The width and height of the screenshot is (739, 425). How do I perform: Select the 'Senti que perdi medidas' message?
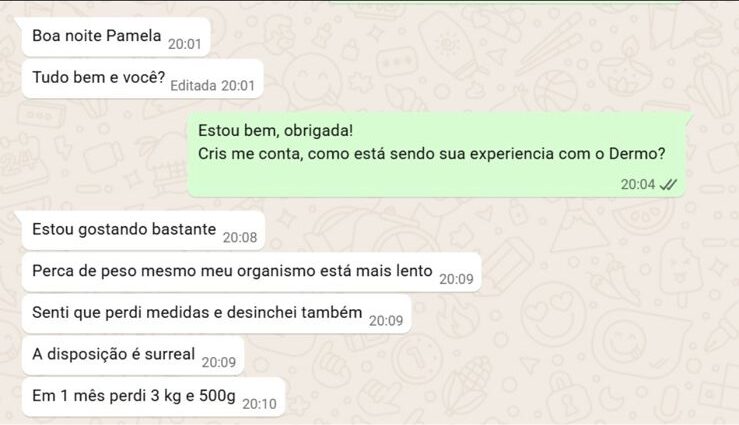pyautogui.click(x=216, y=314)
